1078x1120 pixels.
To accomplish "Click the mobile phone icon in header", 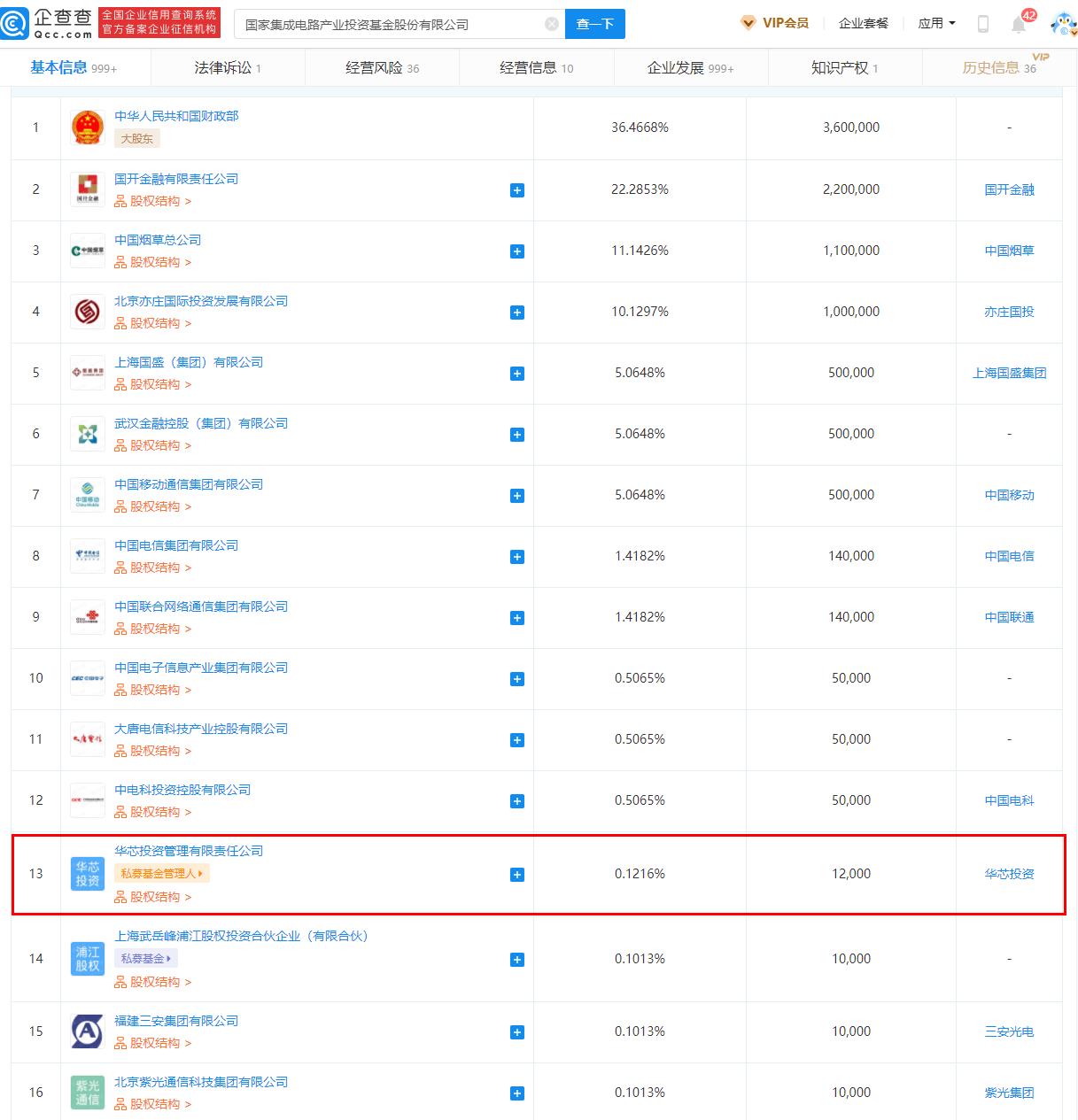I will [982, 24].
